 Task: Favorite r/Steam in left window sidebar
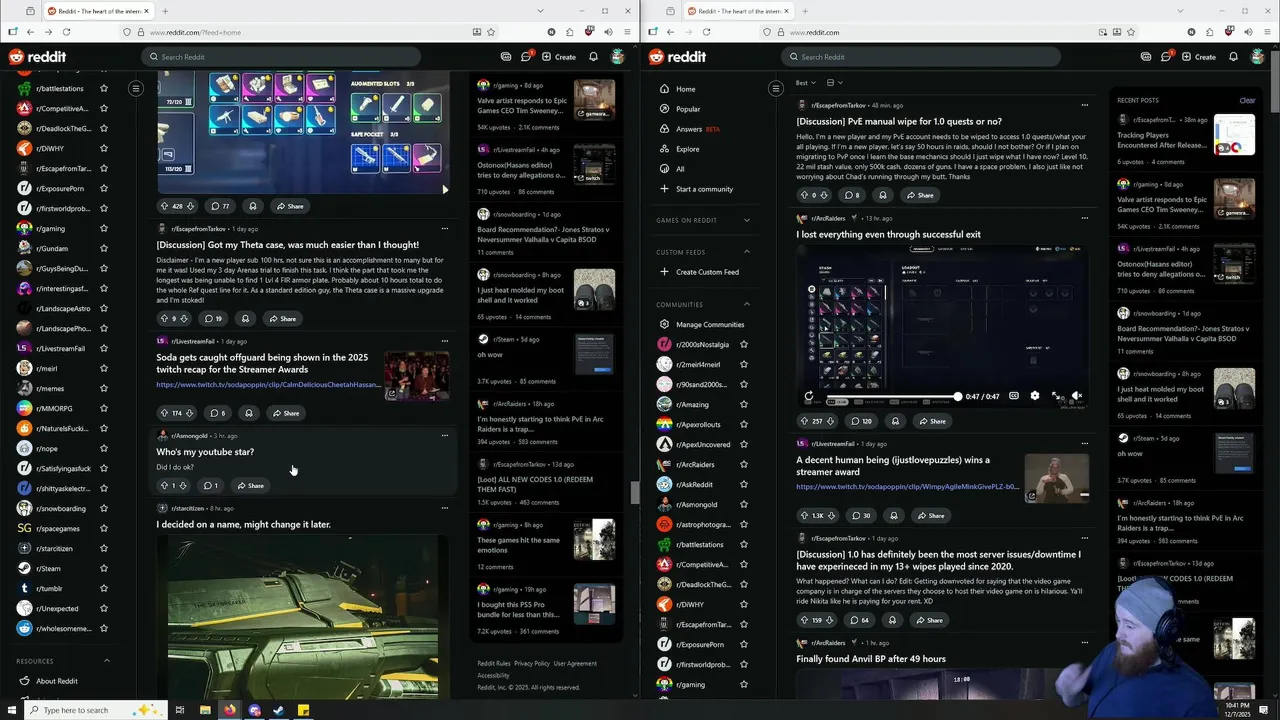(104, 569)
